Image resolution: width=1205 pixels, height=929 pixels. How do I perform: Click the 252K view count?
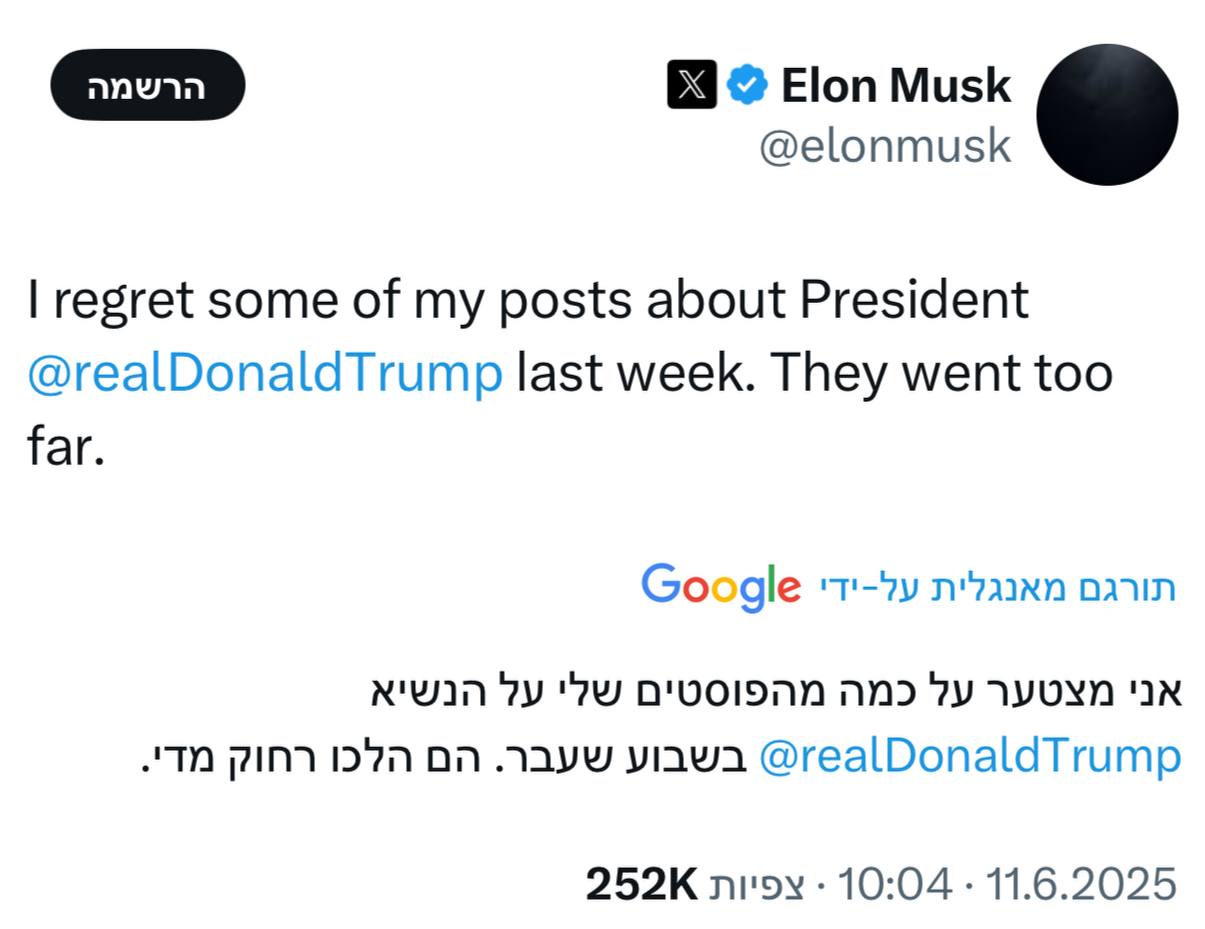click(x=641, y=884)
